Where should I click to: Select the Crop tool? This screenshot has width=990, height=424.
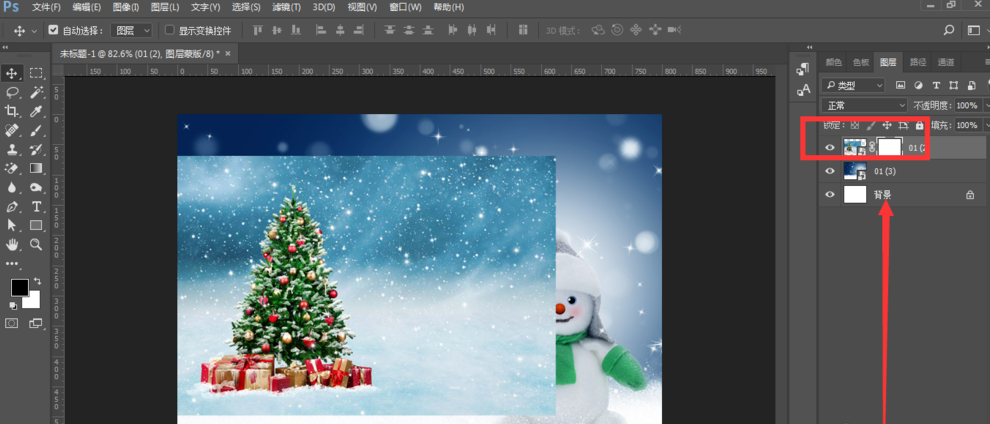click(12, 112)
